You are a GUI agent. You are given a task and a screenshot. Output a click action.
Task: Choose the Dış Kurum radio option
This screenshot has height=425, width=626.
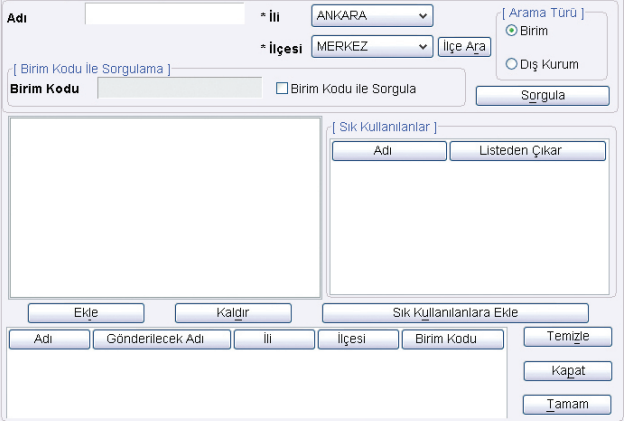pyautogui.click(x=511, y=64)
